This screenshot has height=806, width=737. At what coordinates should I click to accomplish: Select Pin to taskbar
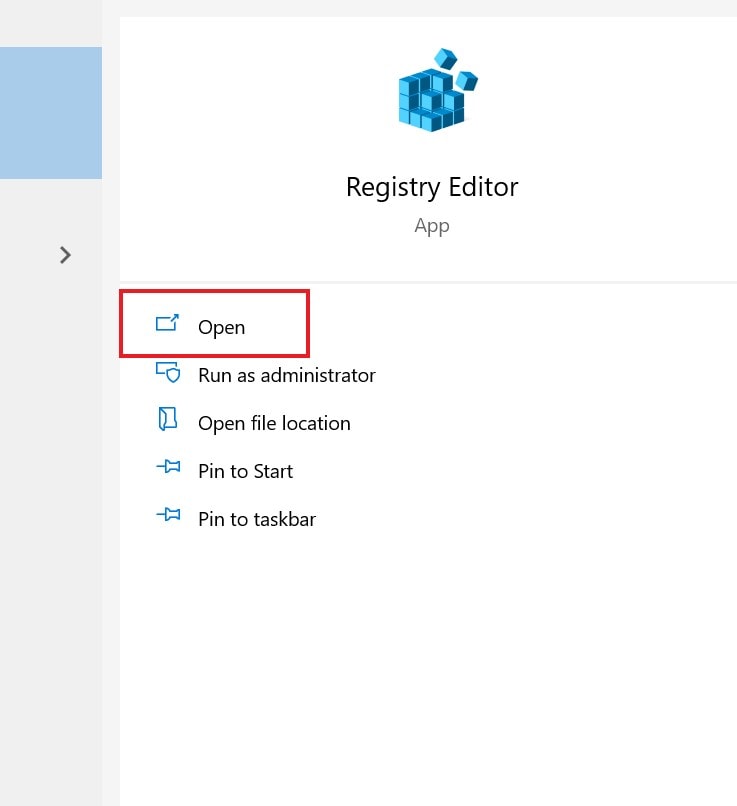pos(257,519)
